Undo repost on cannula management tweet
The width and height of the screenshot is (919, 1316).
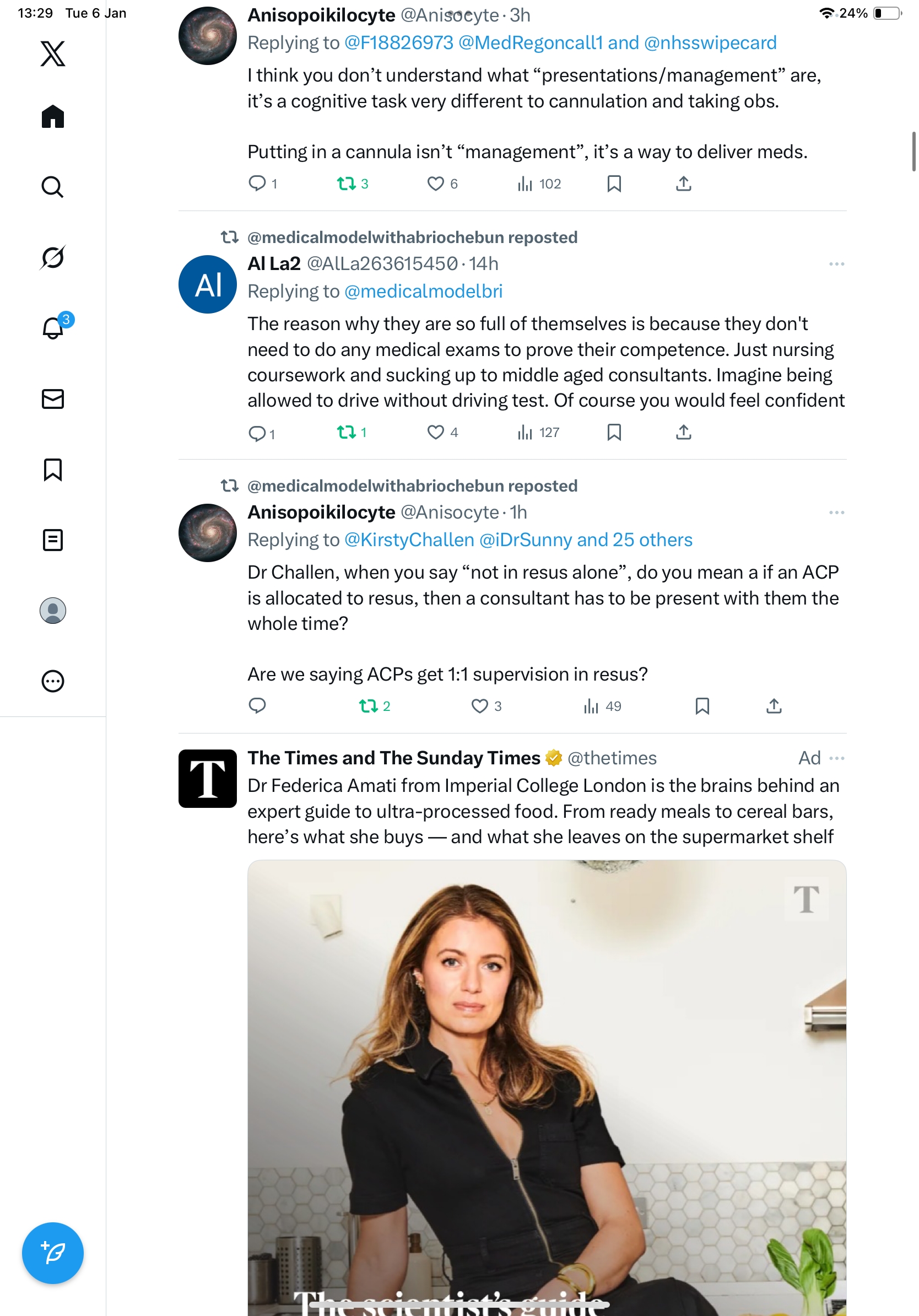pyautogui.click(x=346, y=184)
